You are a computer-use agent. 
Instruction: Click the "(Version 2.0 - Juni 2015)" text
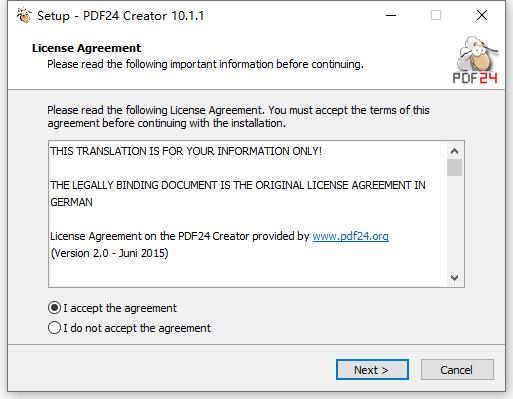(109, 253)
